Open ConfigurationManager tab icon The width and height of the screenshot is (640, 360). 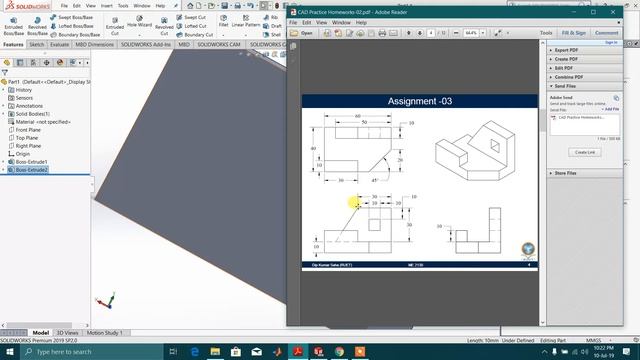click(33, 62)
